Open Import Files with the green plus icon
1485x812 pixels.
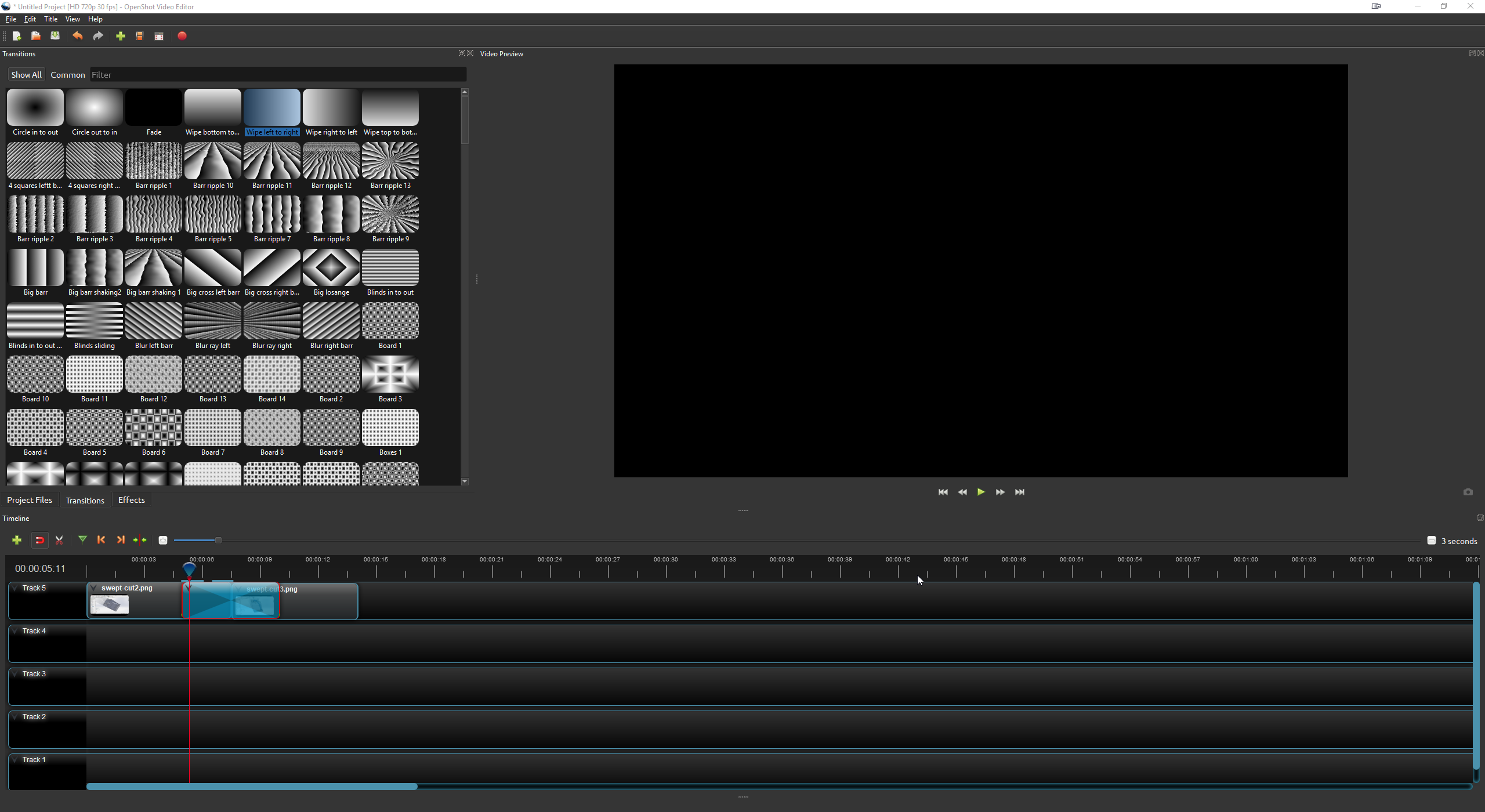(120, 36)
